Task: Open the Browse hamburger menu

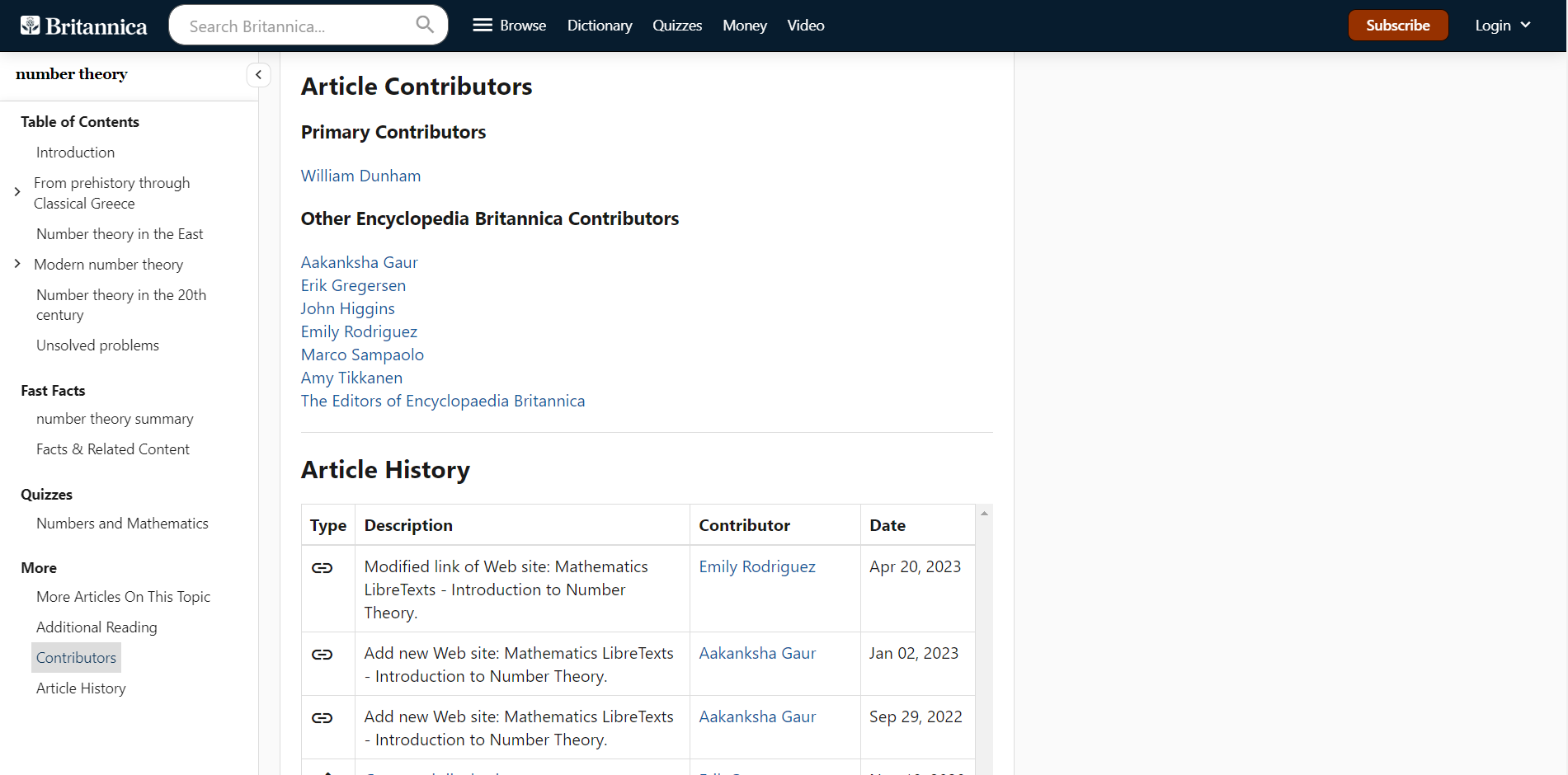Action: (509, 26)
